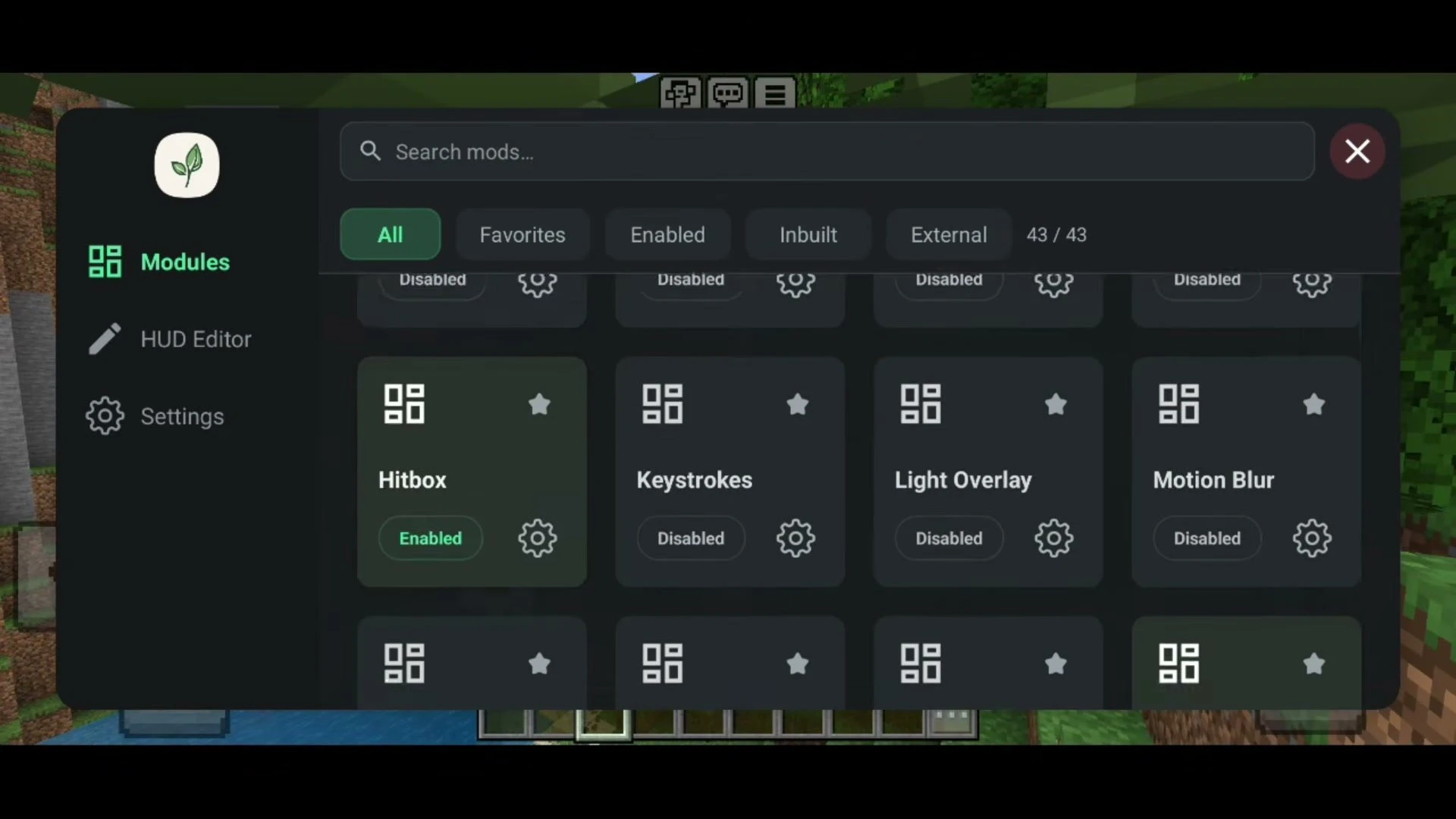
Task: Open the Keystrokes settings gear
Action: click(795, 538)
